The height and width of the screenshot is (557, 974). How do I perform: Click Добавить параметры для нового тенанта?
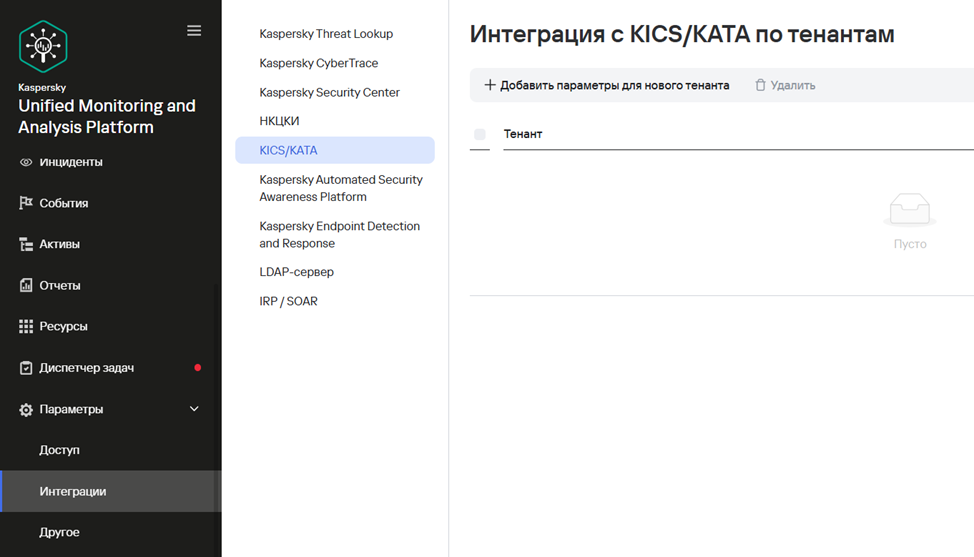click(607, 85)
